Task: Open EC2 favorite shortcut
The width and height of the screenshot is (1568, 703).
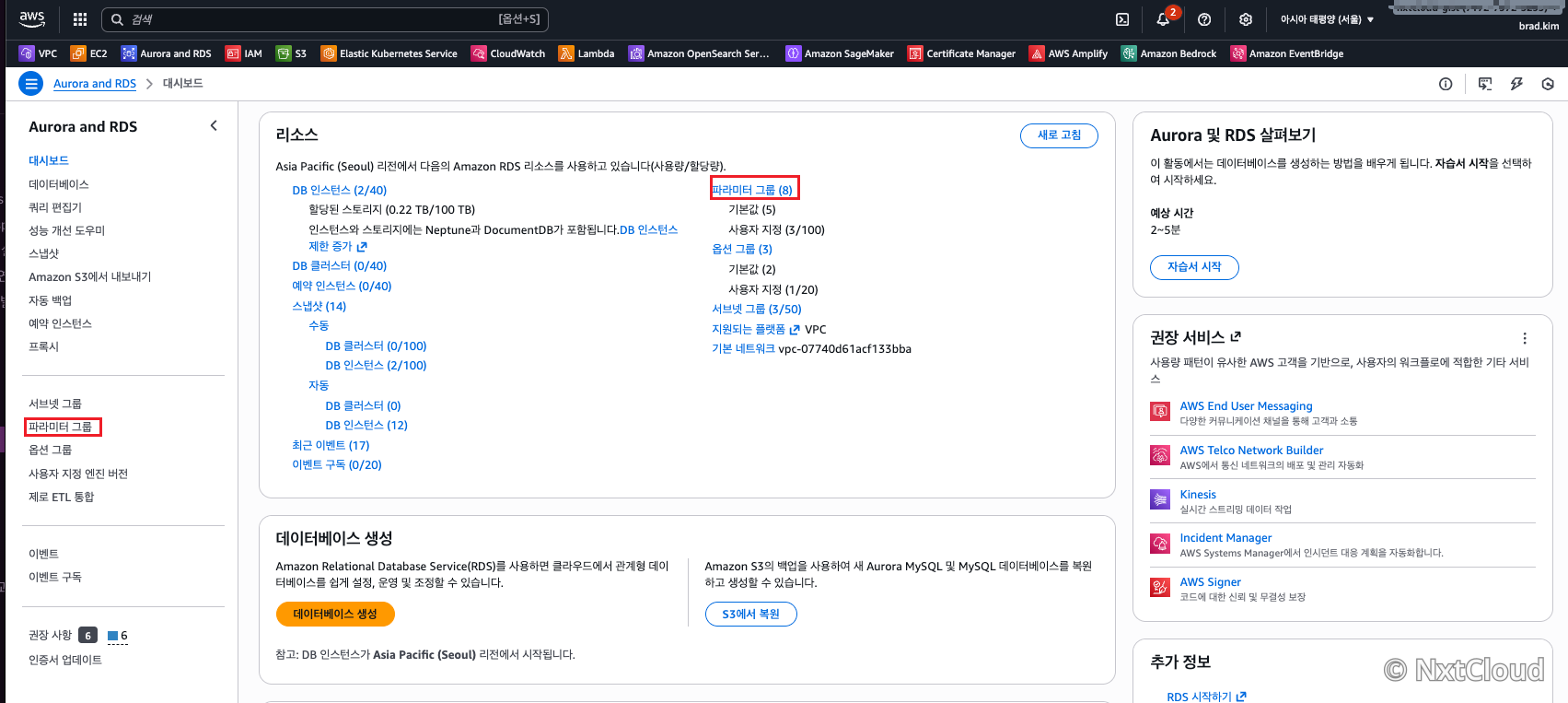Action: [89, 53]
